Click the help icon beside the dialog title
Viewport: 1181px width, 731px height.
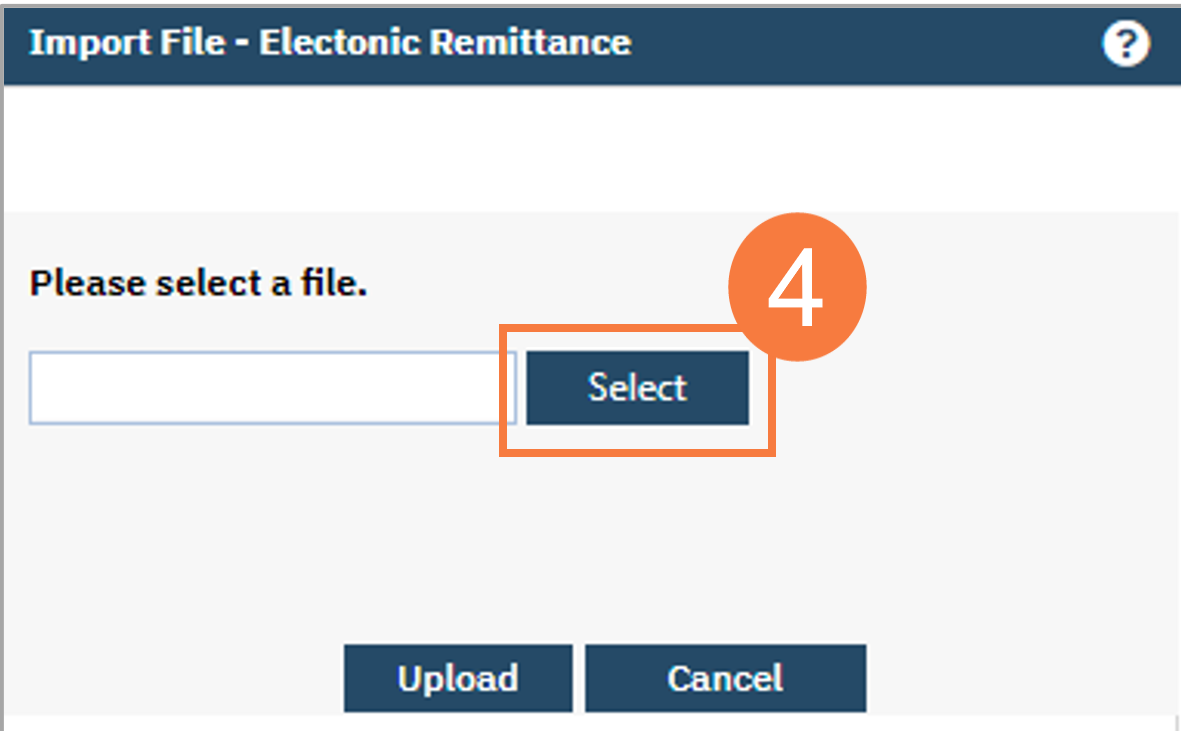[1126, 43]
